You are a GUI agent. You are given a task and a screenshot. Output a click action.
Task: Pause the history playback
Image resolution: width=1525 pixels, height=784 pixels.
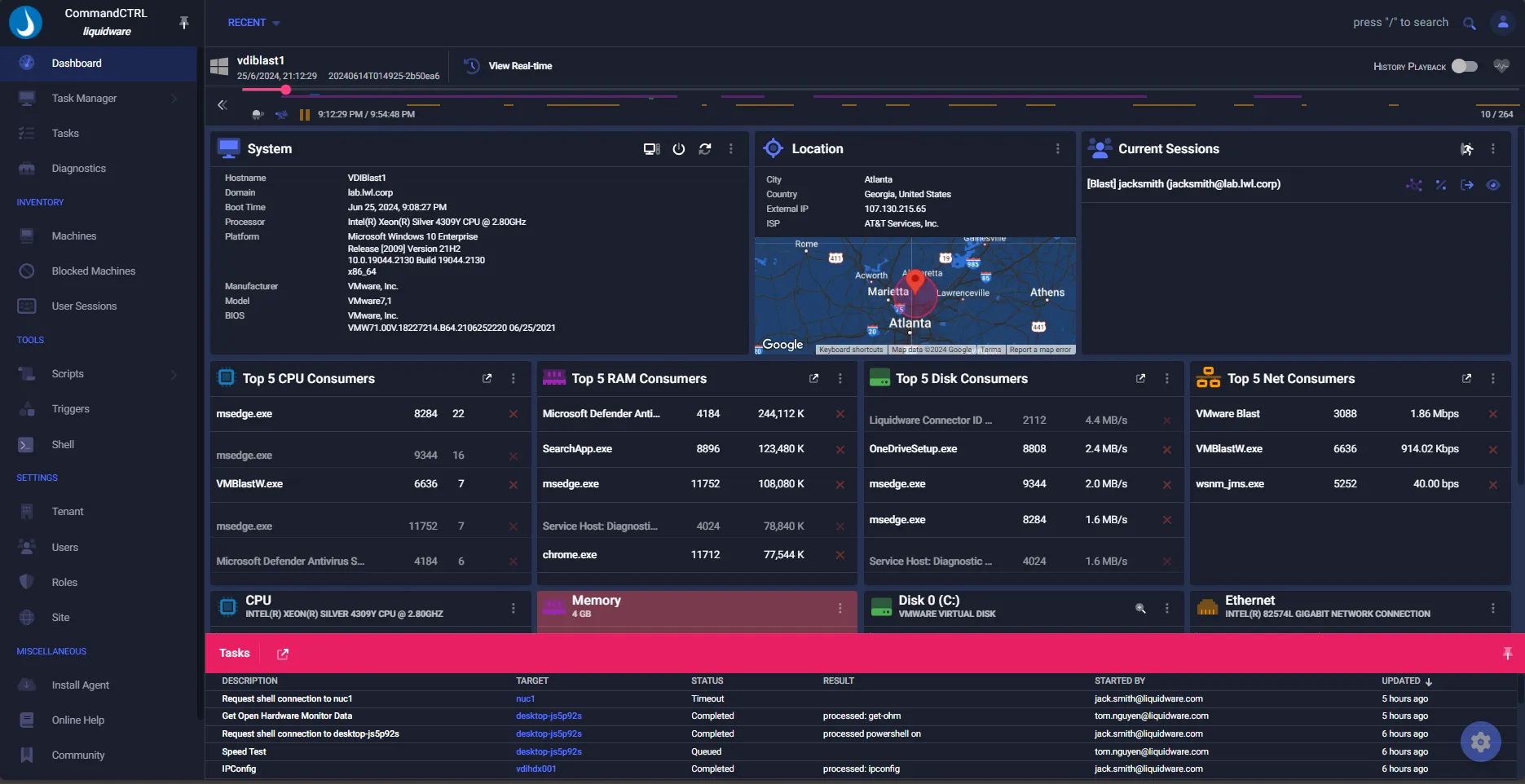tap(305, 115)
